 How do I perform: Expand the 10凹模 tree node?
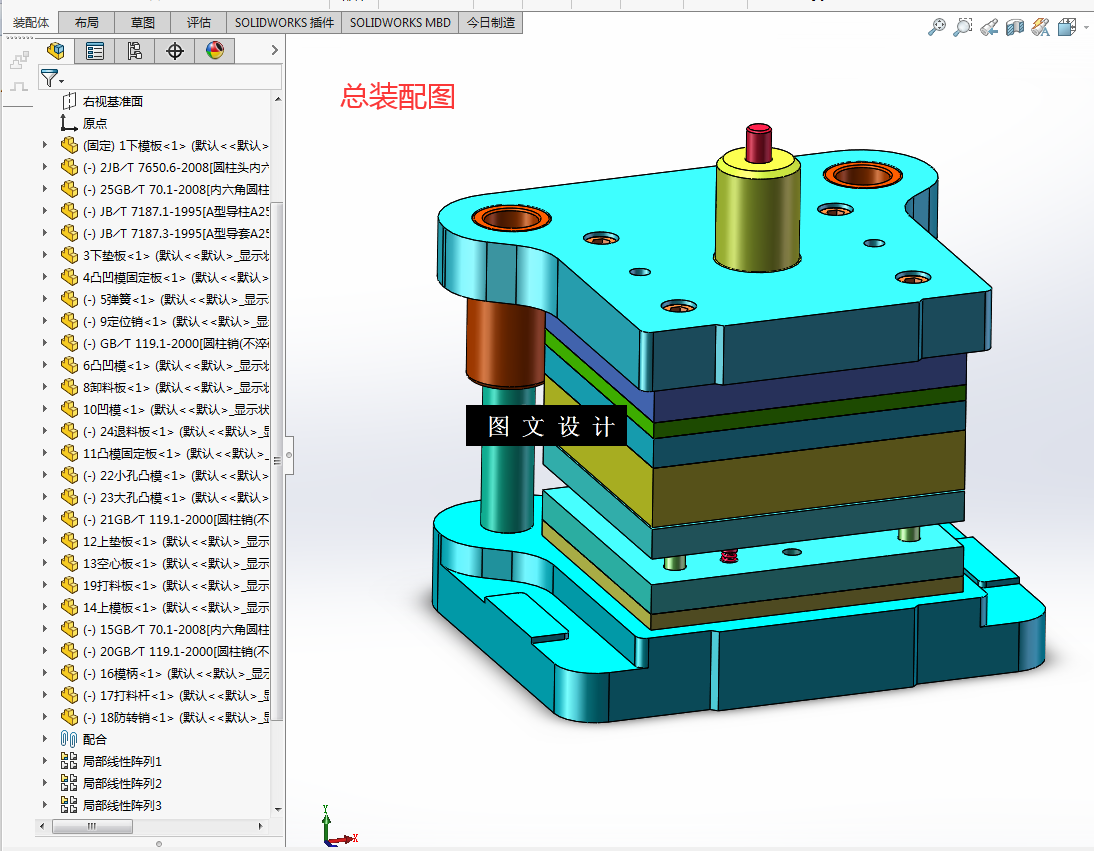[45, 409]
